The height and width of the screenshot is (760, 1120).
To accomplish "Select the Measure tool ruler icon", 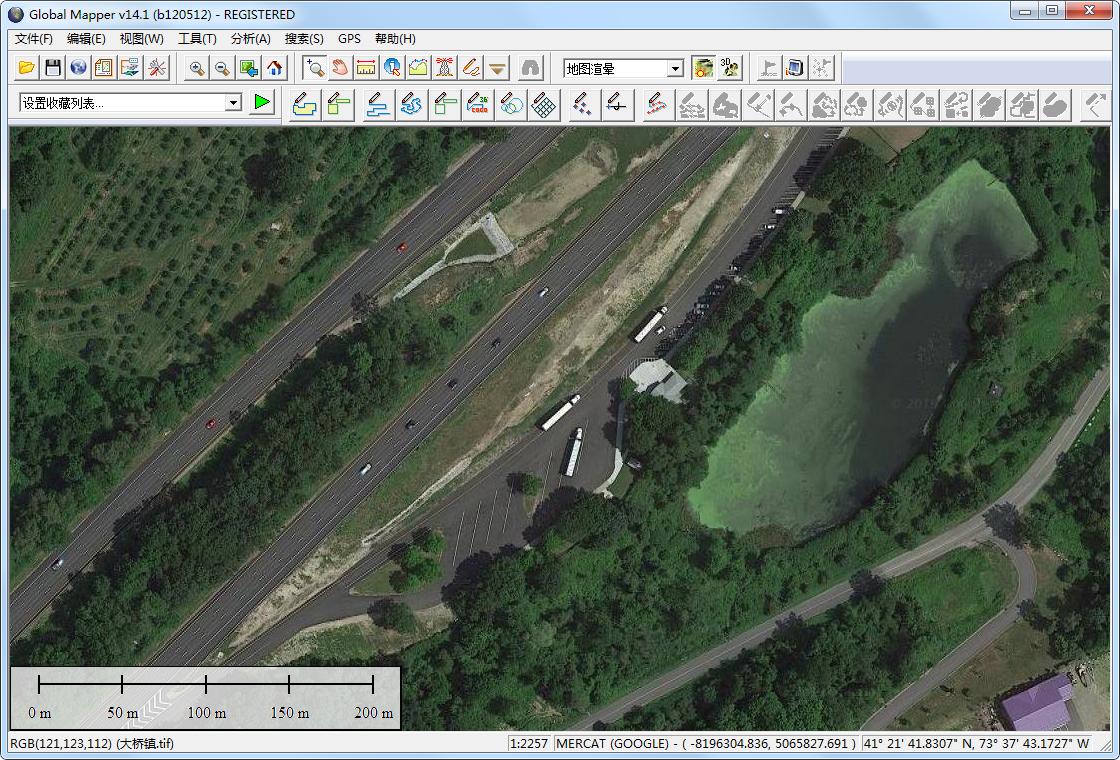I will coord(366,68).
